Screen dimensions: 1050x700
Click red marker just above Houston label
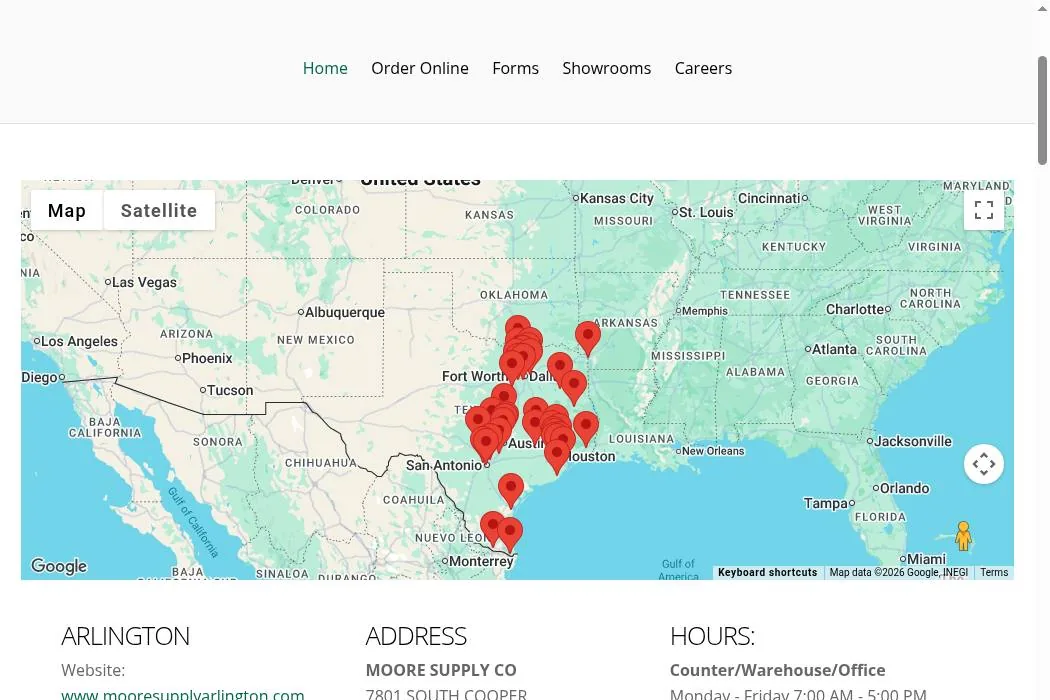coord(556,457)
